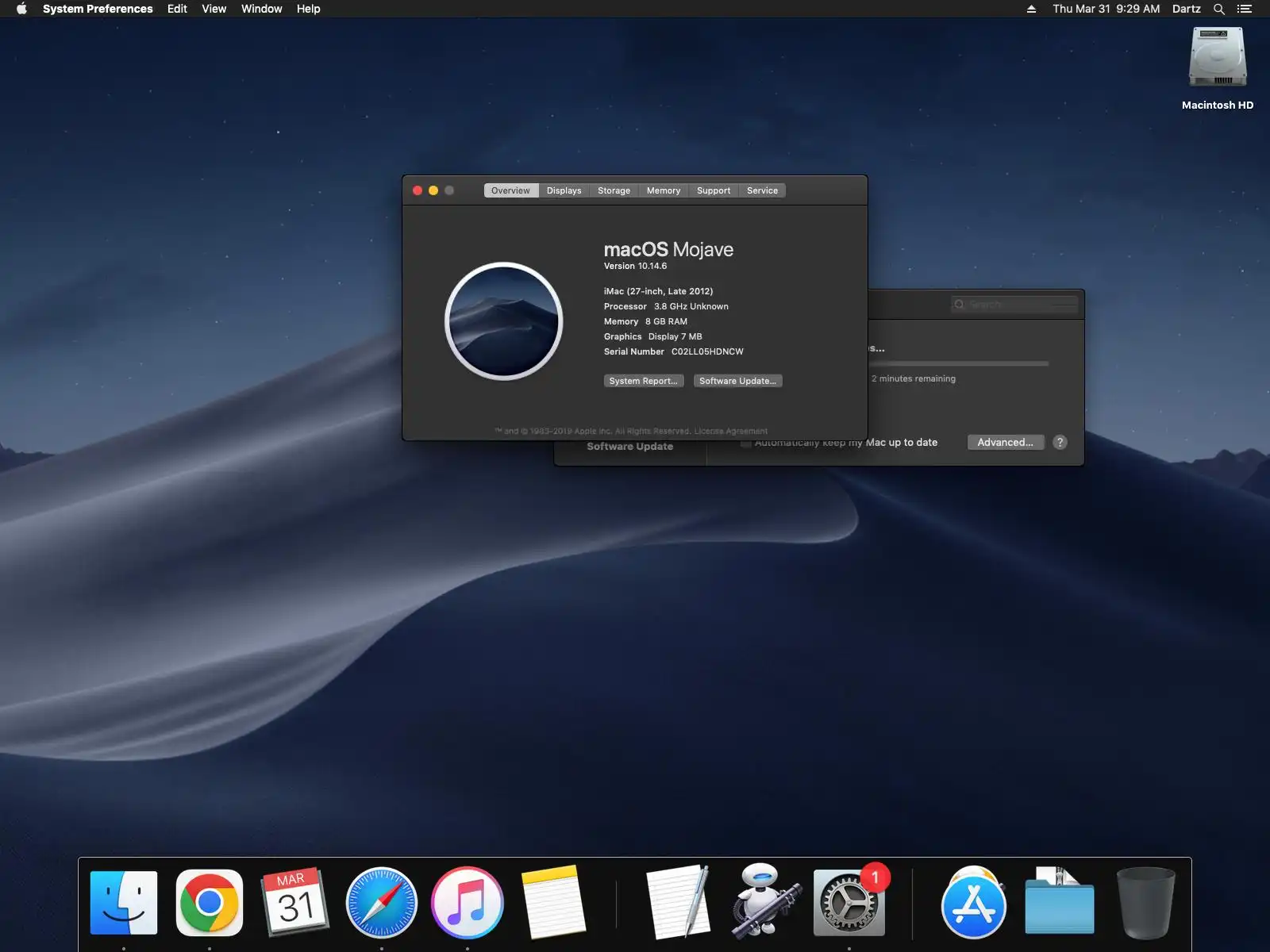Viewport: 1270px width, 952px height.
Task: Open the Help menu
Action: coord(309,9)
